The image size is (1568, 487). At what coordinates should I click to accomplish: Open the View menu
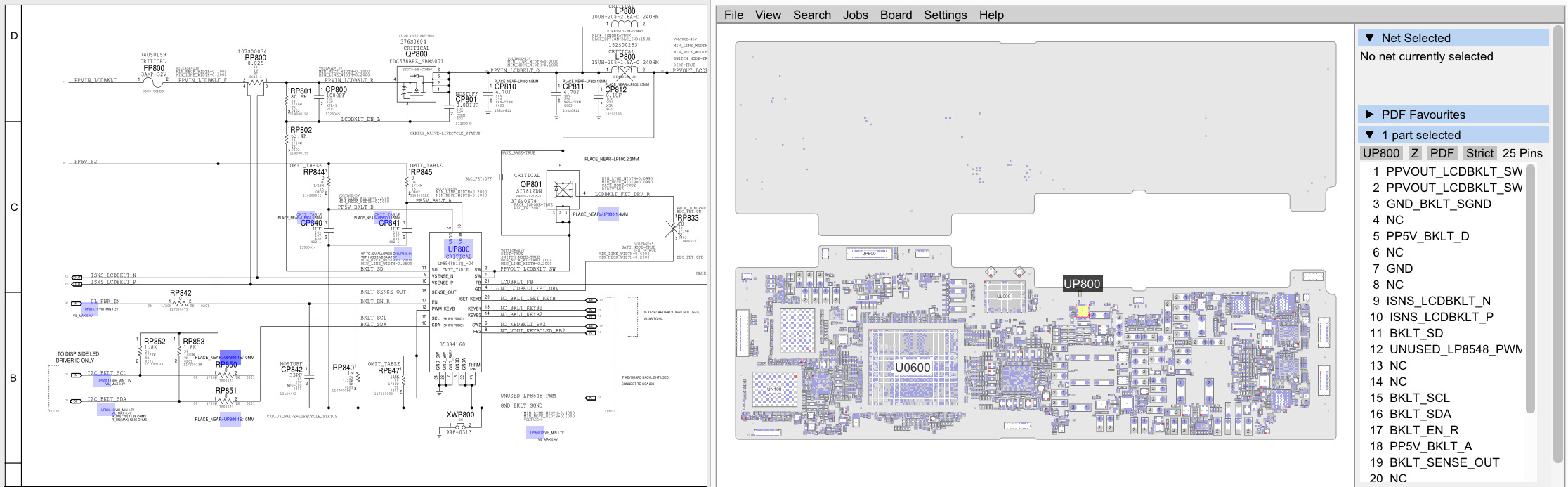[x=768, y=15]
